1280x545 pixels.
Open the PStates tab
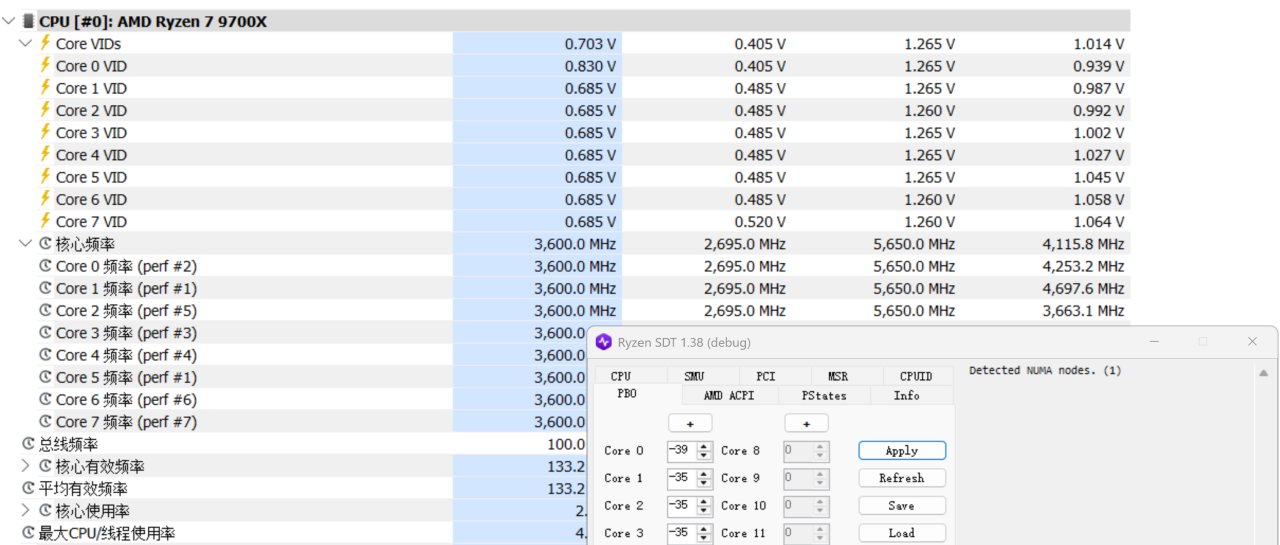pyautogui.click(x=823, y=395)
